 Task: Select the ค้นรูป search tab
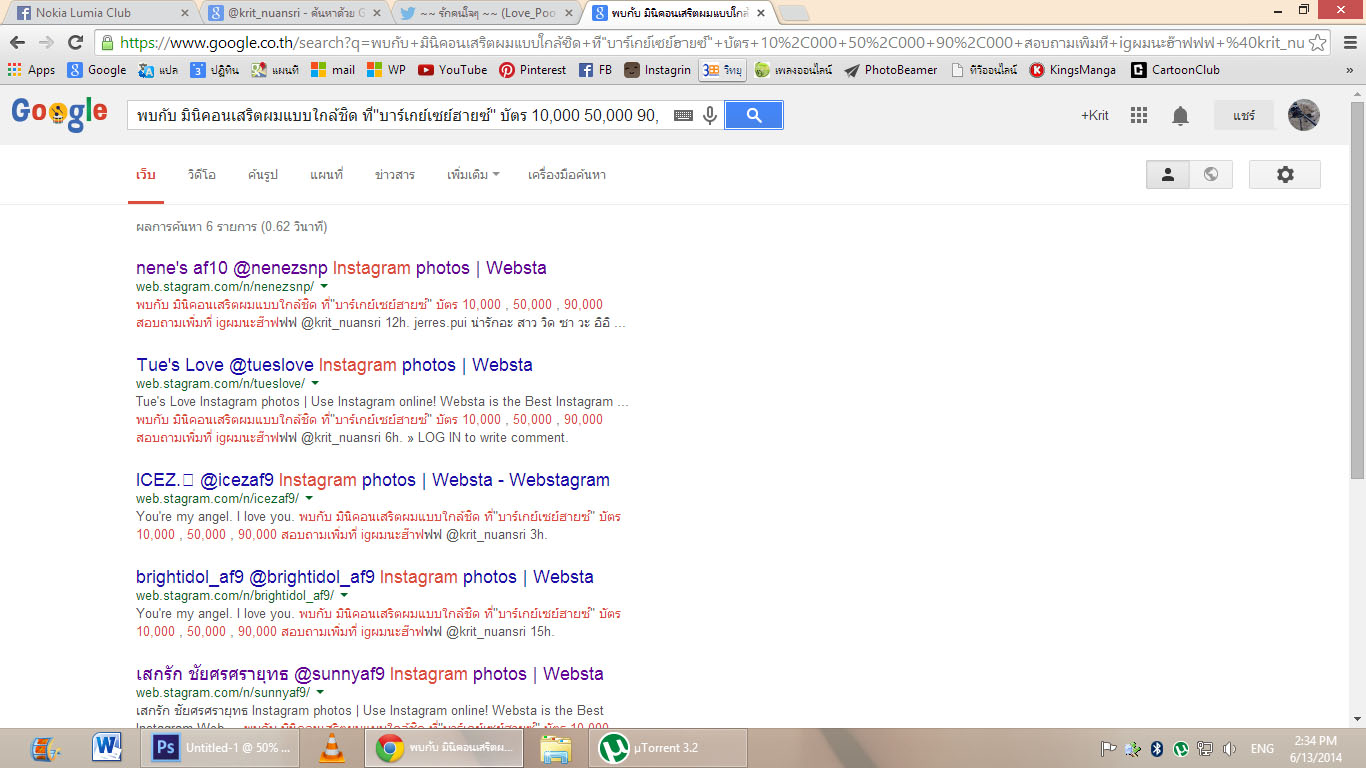tap(263, 175)
